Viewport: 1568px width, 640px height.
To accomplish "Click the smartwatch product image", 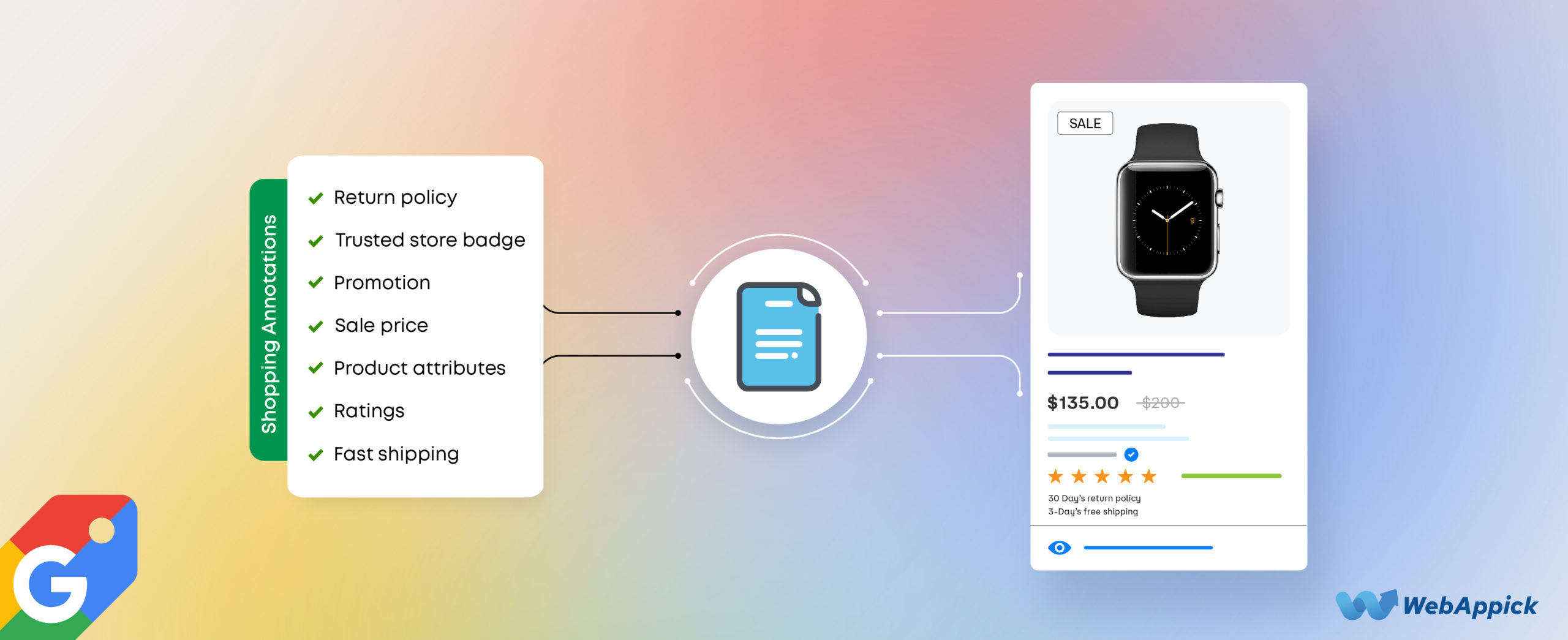I will 1168,219.
